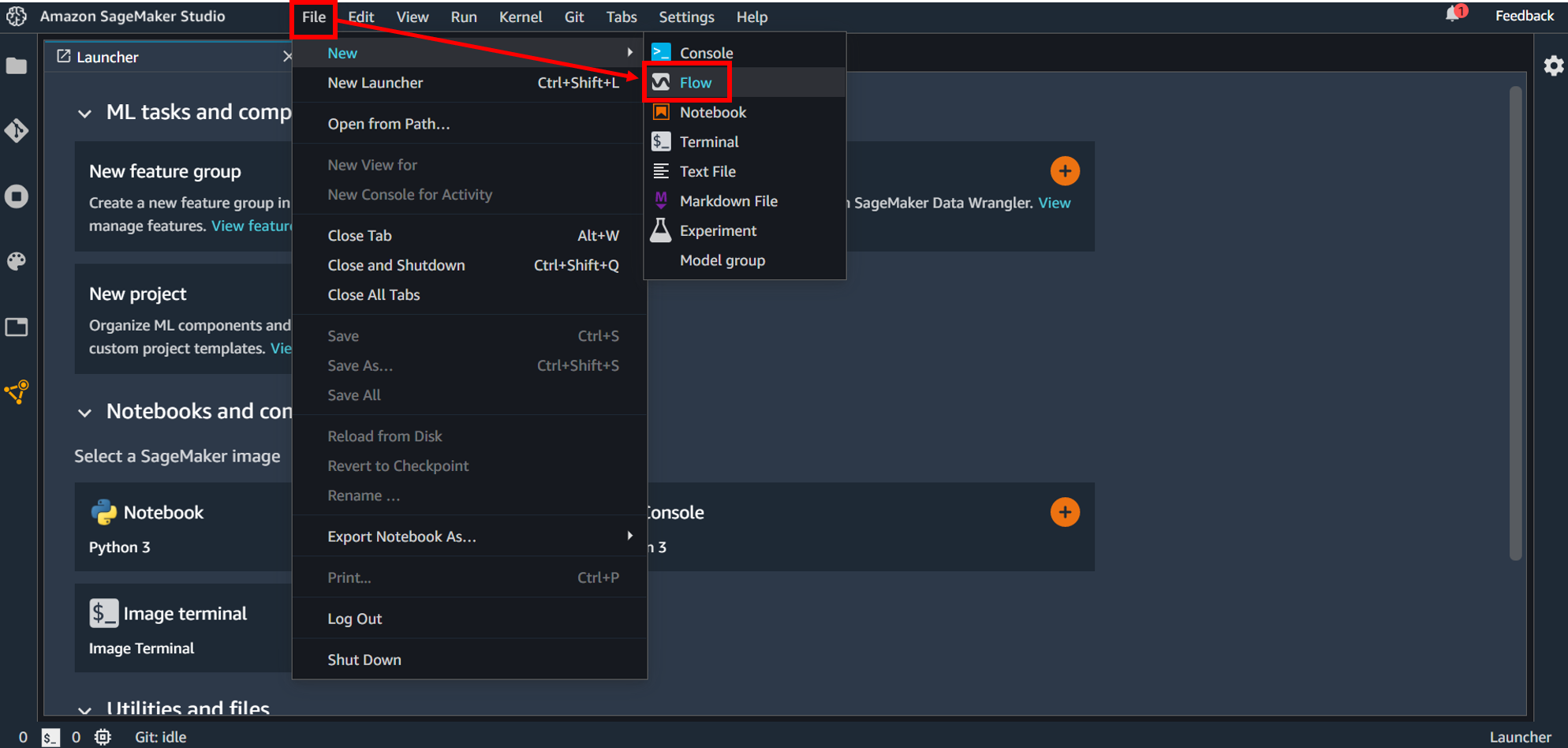Select New Launcher menu entry

[x=469, y=83]
